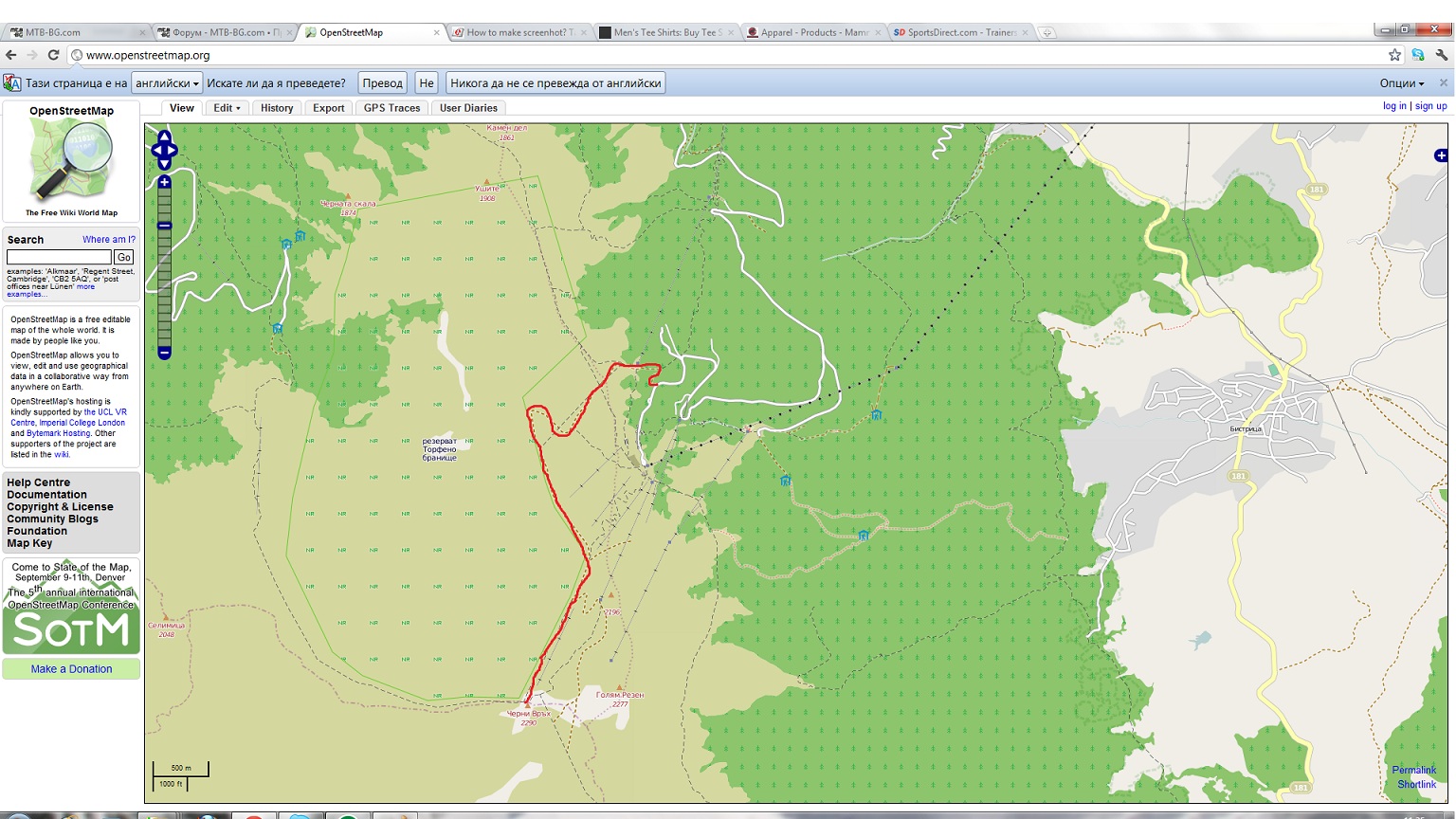Viewport: 1456px width, 819px height.
Task: Open the Export tab
Action: coord(328,108)
